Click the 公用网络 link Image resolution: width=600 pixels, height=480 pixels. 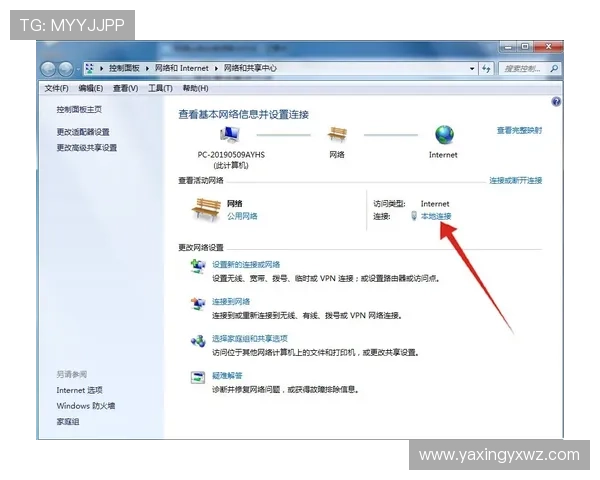pyautogui.click(x=242, y=216)
